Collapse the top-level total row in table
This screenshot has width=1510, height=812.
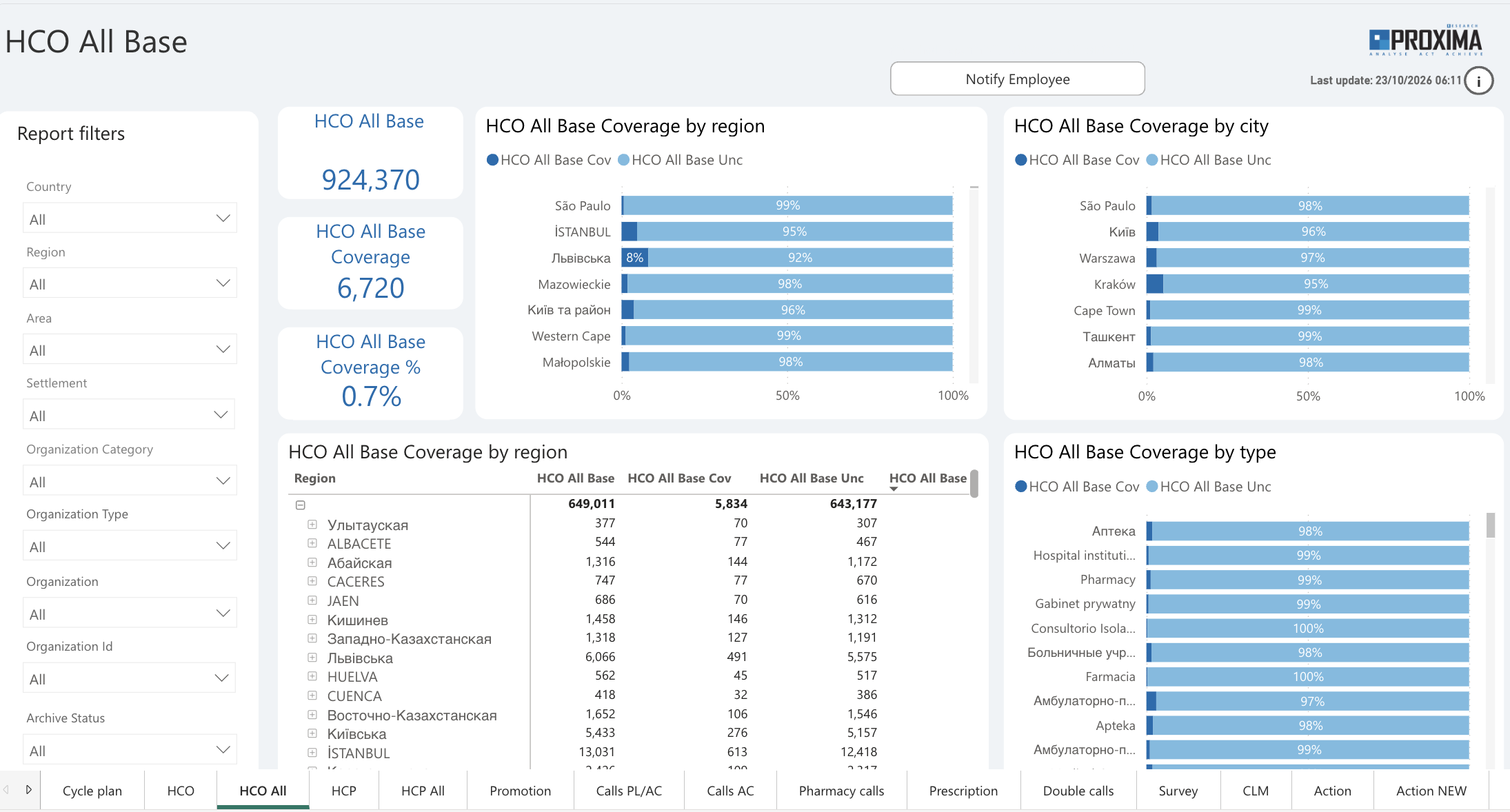[301, 505]
